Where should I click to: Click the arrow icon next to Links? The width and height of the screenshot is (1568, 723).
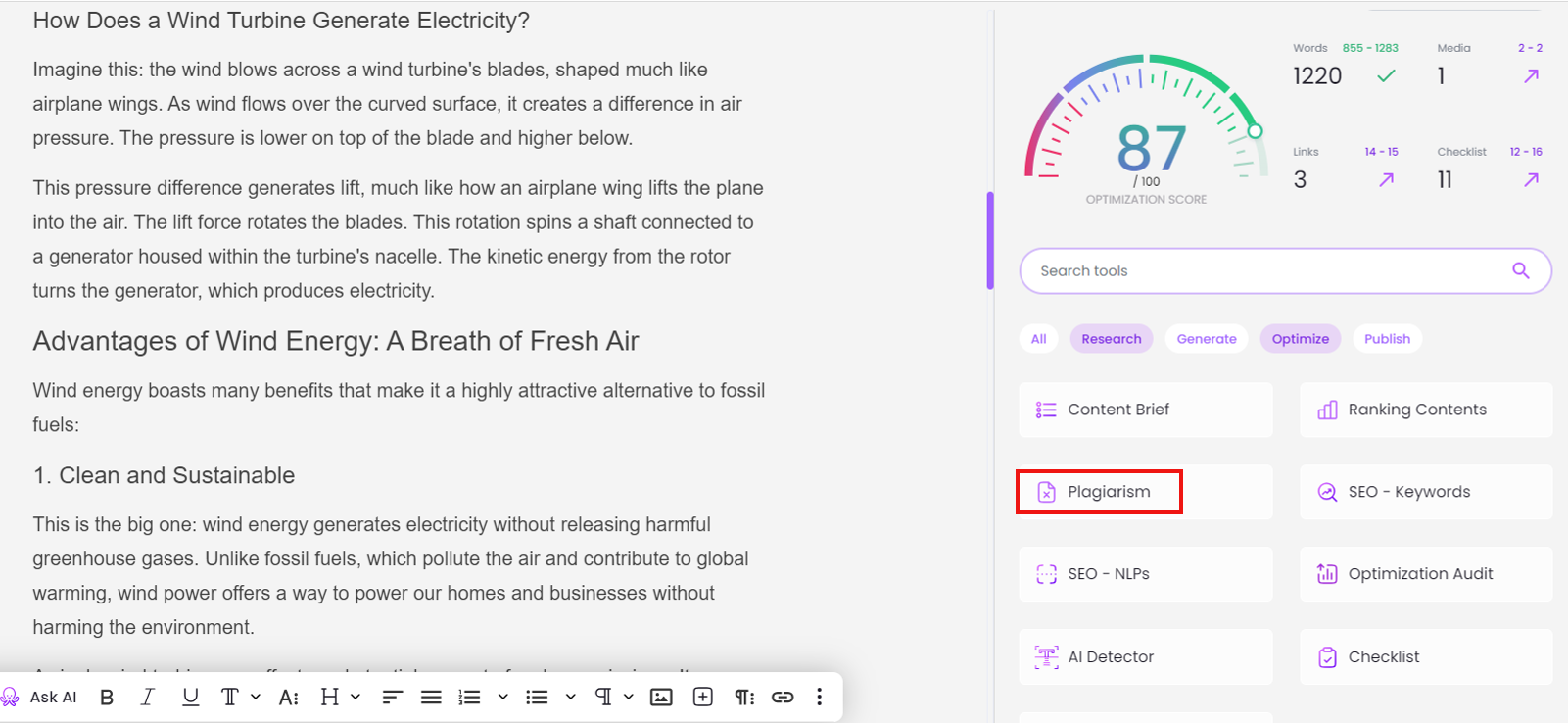1386,179
